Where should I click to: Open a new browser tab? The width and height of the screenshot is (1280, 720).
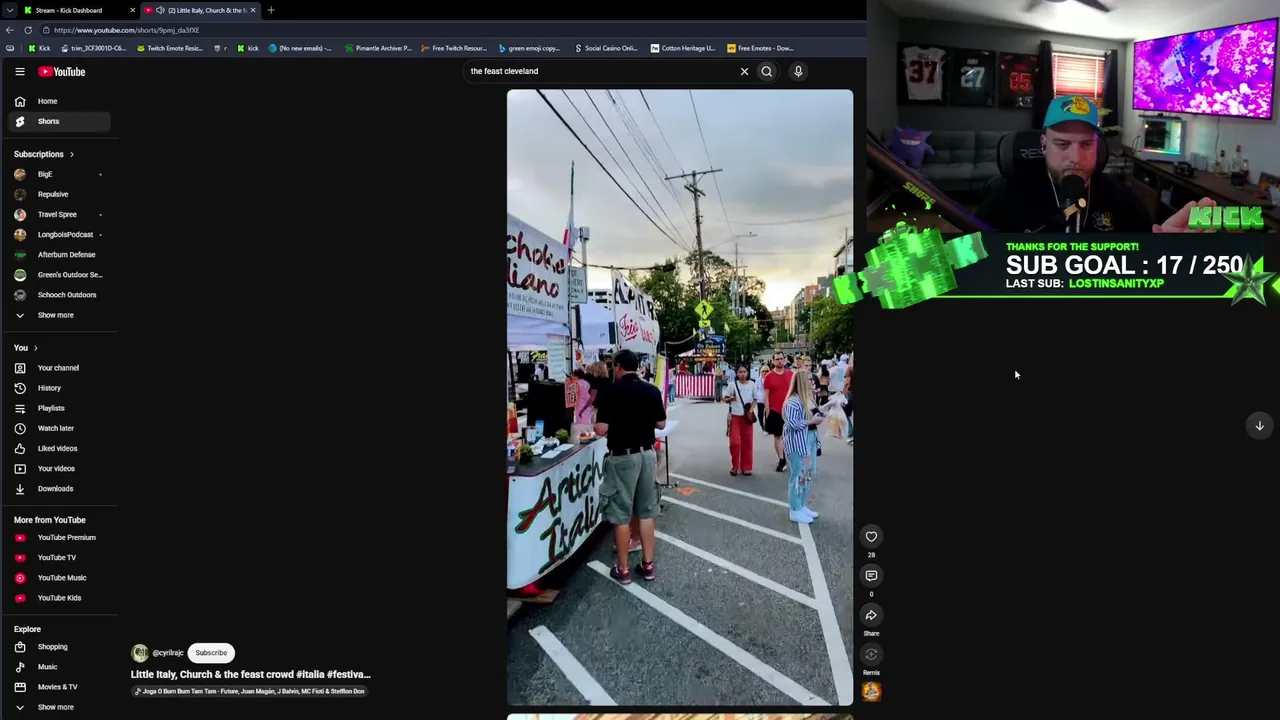coord(271,10)
